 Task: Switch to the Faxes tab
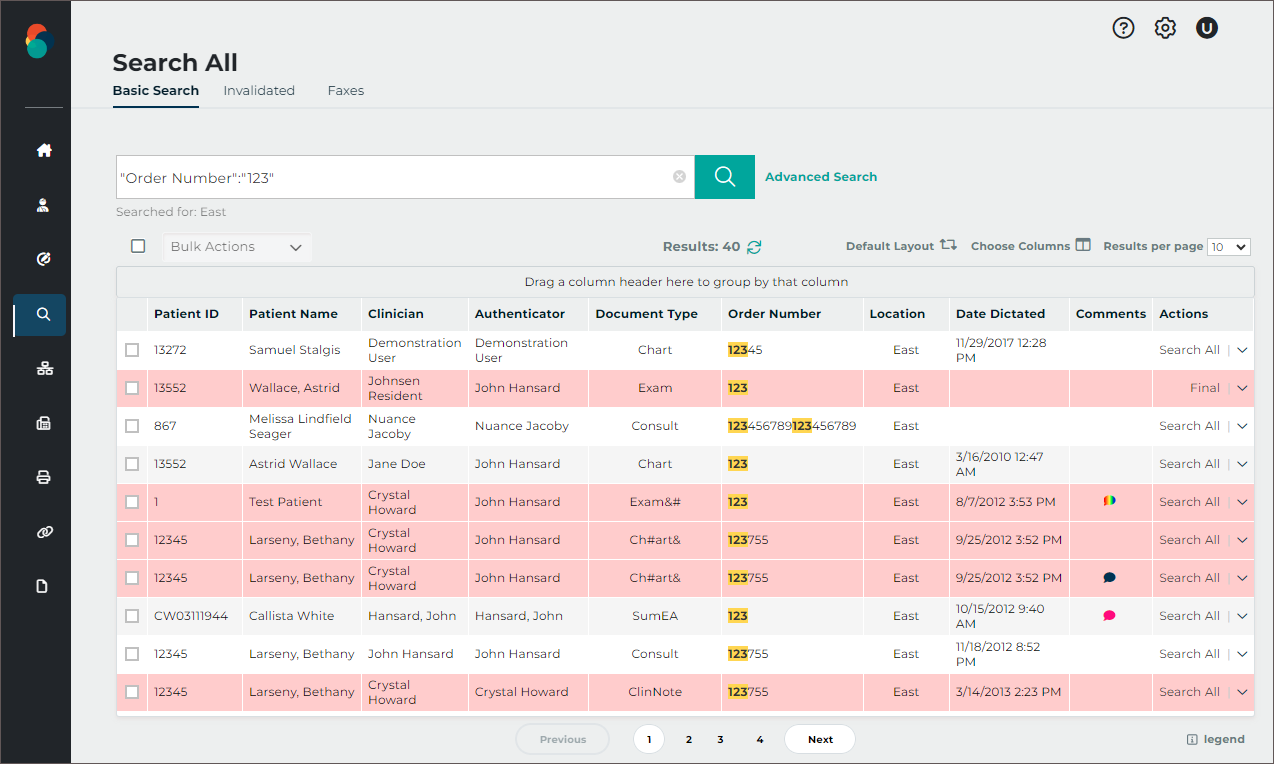(x=345, y=91)
